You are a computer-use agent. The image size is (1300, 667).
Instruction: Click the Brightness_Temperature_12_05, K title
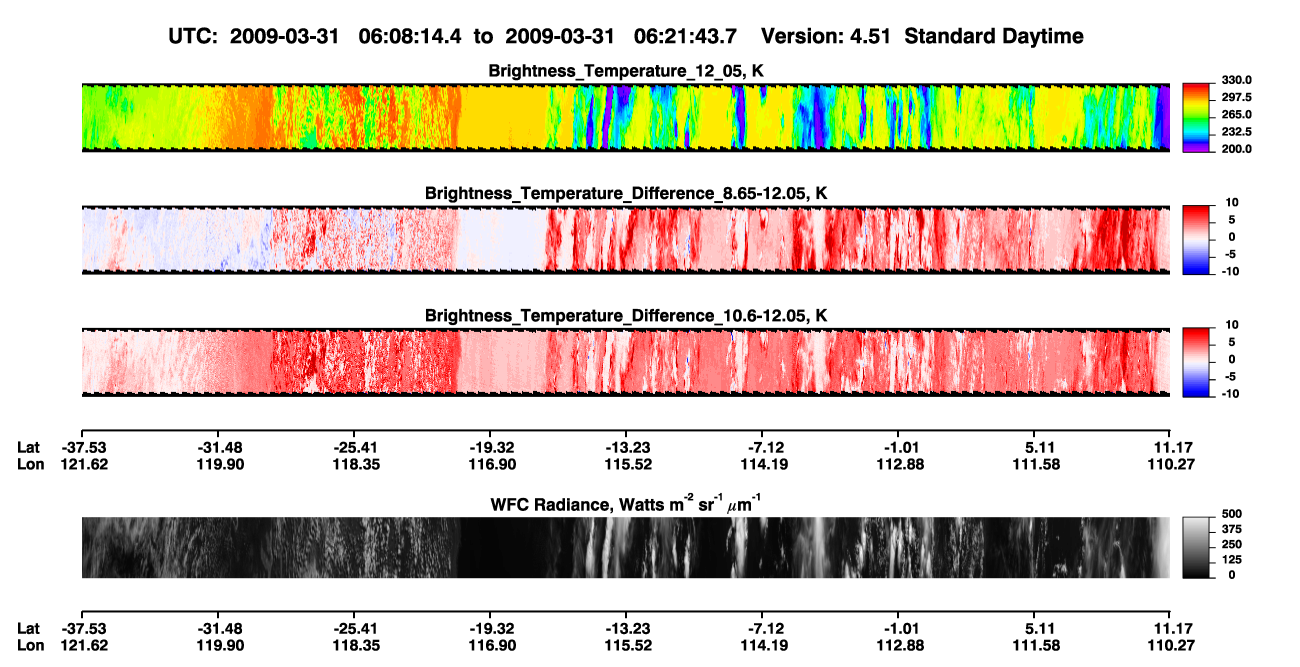tap(626, 71)
